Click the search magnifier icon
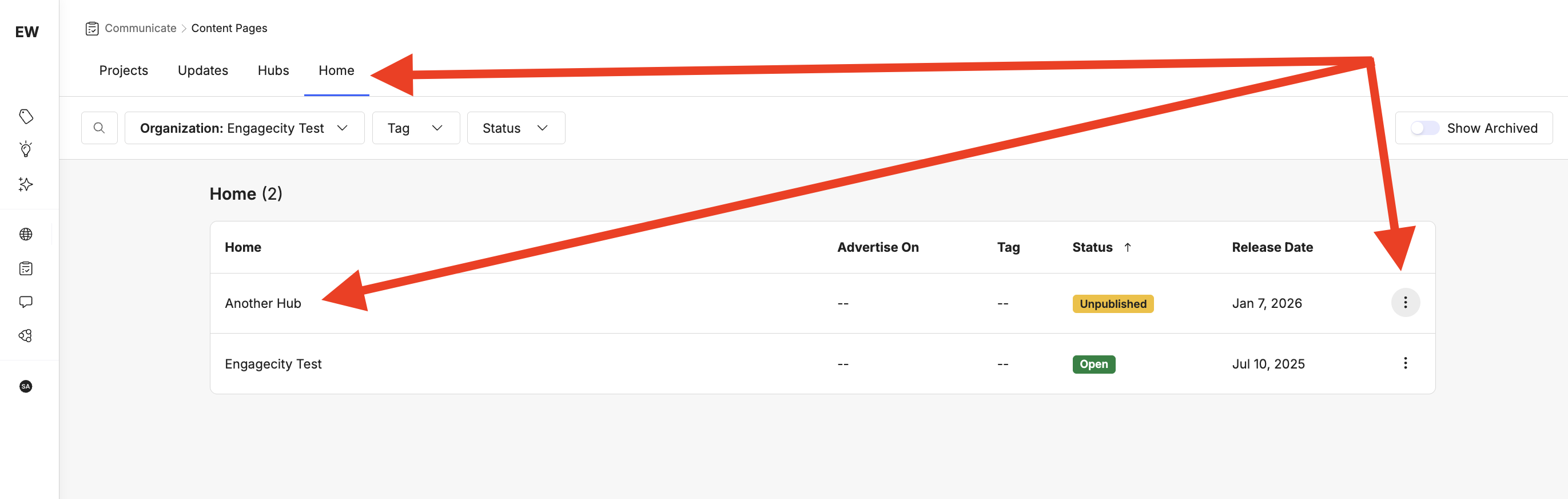Image resolution: width=1568 pixels, height=499 pixels. coord(100,128)
